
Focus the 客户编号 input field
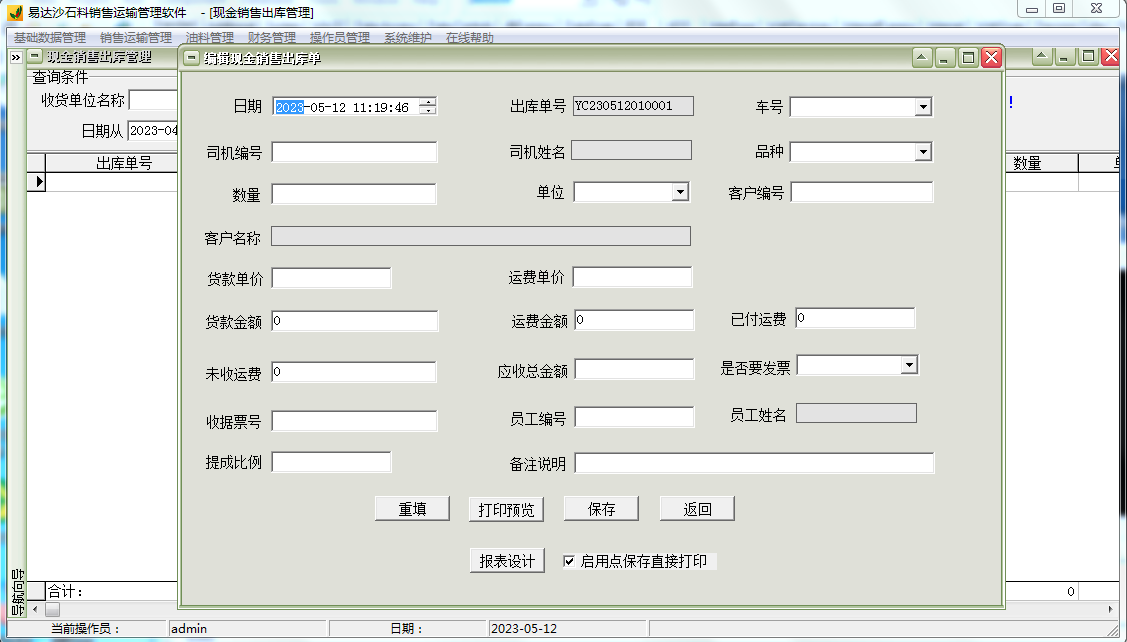point(862,192)
